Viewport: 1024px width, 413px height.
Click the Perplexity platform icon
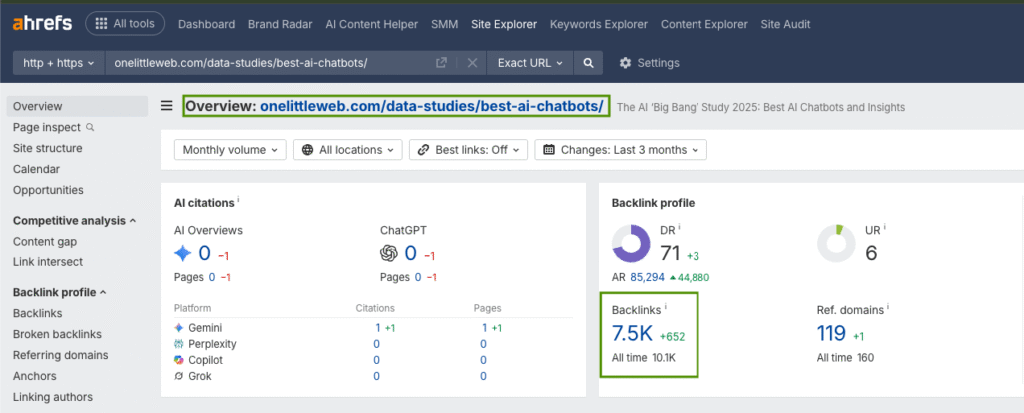point(178,344)
